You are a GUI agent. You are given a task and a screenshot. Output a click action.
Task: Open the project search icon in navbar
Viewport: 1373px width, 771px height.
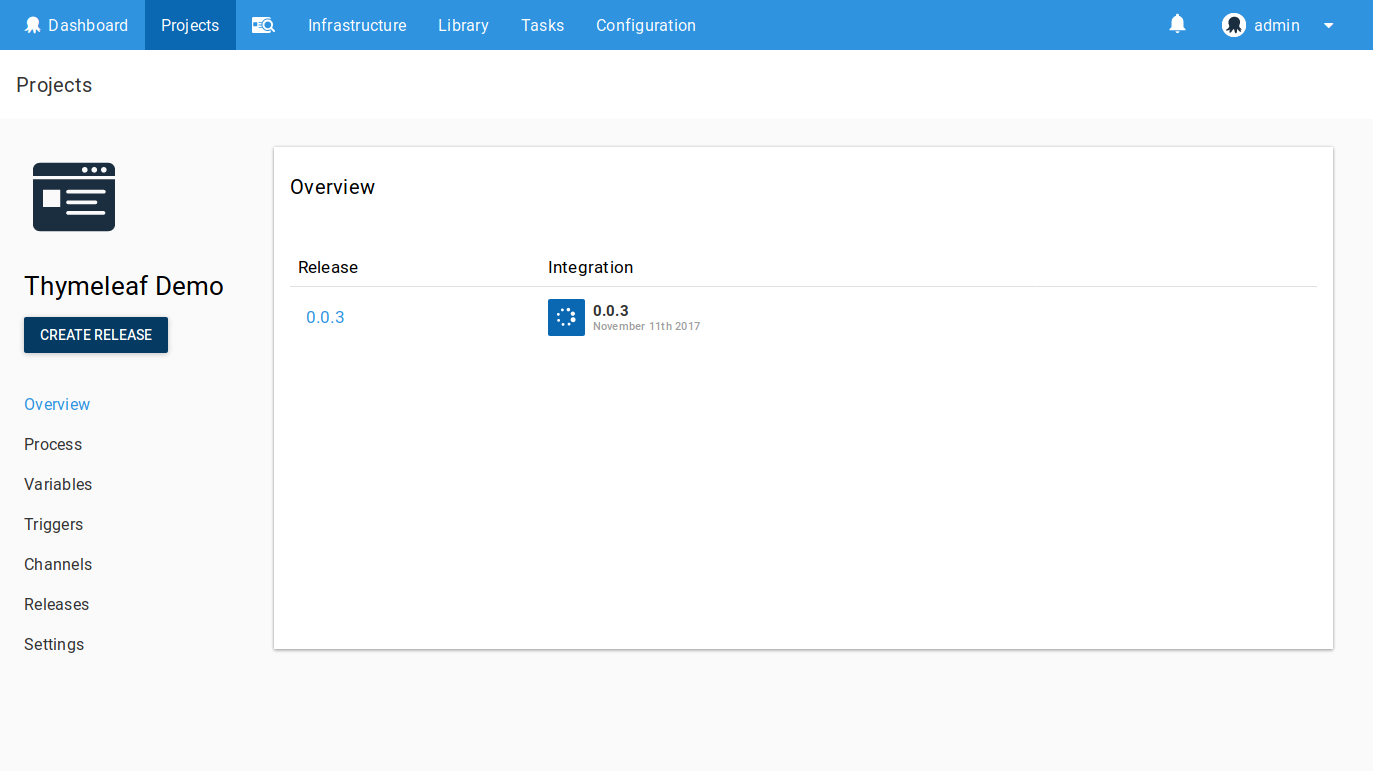pos(263,25)
